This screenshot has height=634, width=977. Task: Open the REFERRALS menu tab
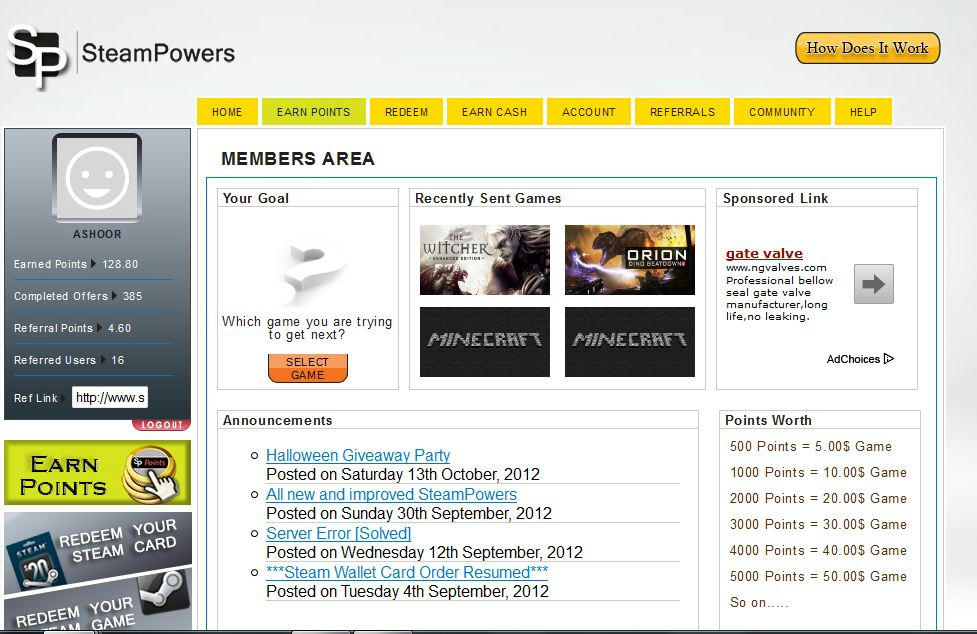(x=682, y=112)
